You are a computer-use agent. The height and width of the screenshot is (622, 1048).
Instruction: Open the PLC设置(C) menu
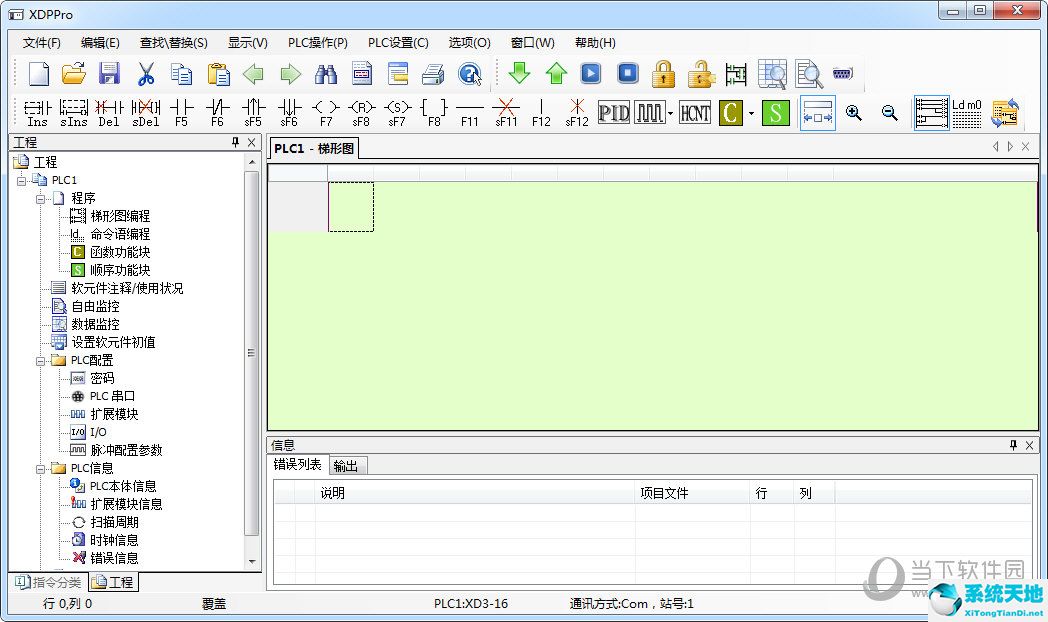point(398,43)
